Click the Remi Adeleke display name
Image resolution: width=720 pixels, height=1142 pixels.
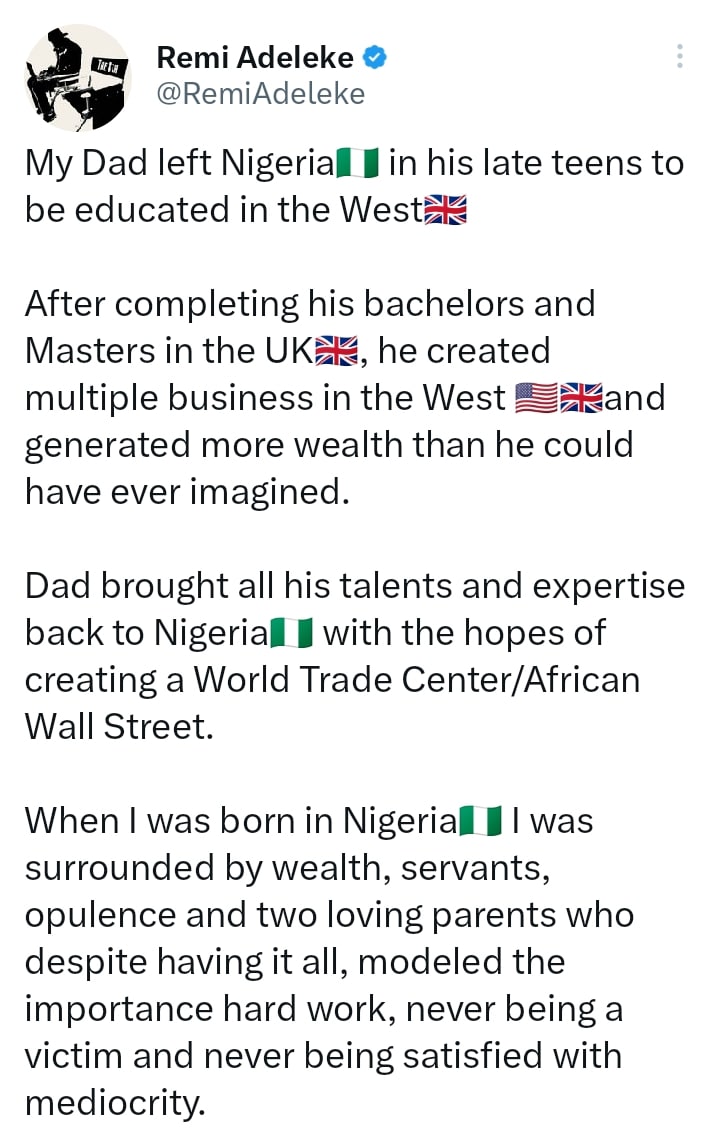click(255, 59)
